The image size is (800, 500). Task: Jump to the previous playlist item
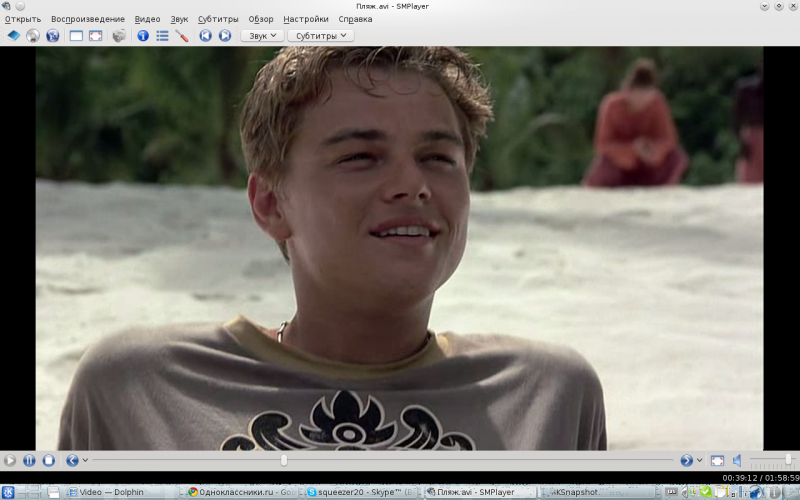point(205,36)
